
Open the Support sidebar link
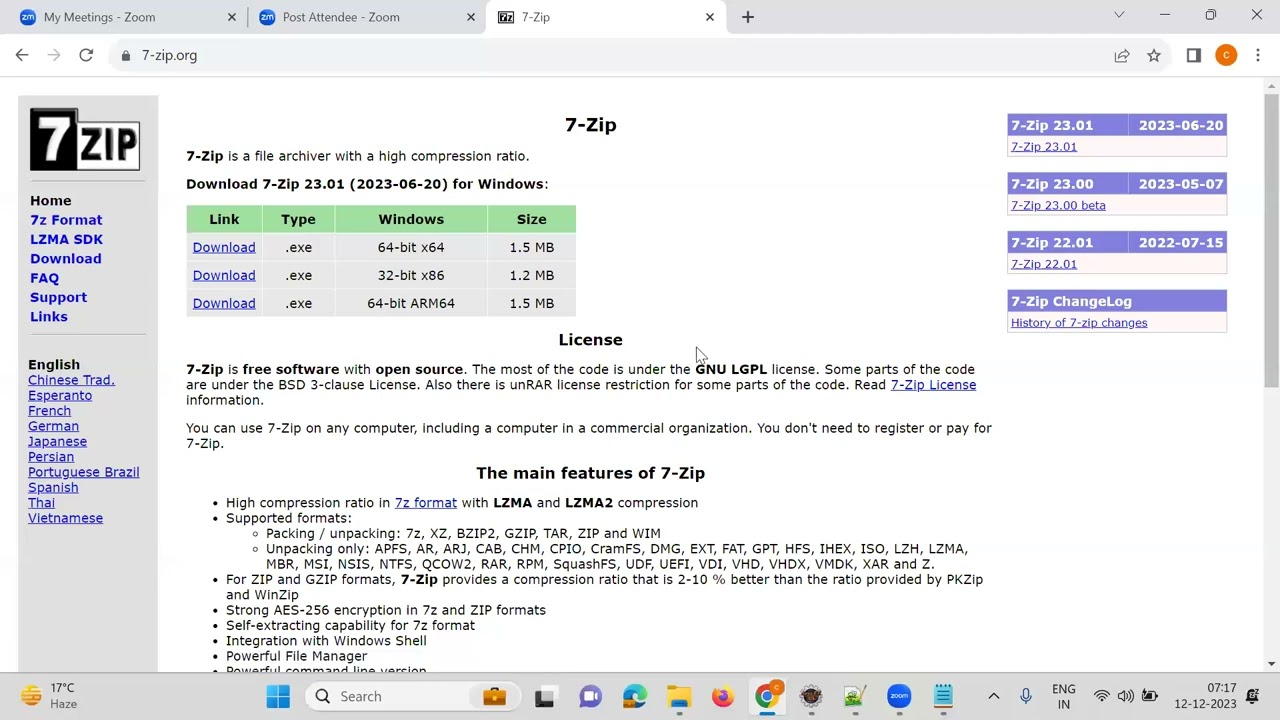[x=58, y=297]
